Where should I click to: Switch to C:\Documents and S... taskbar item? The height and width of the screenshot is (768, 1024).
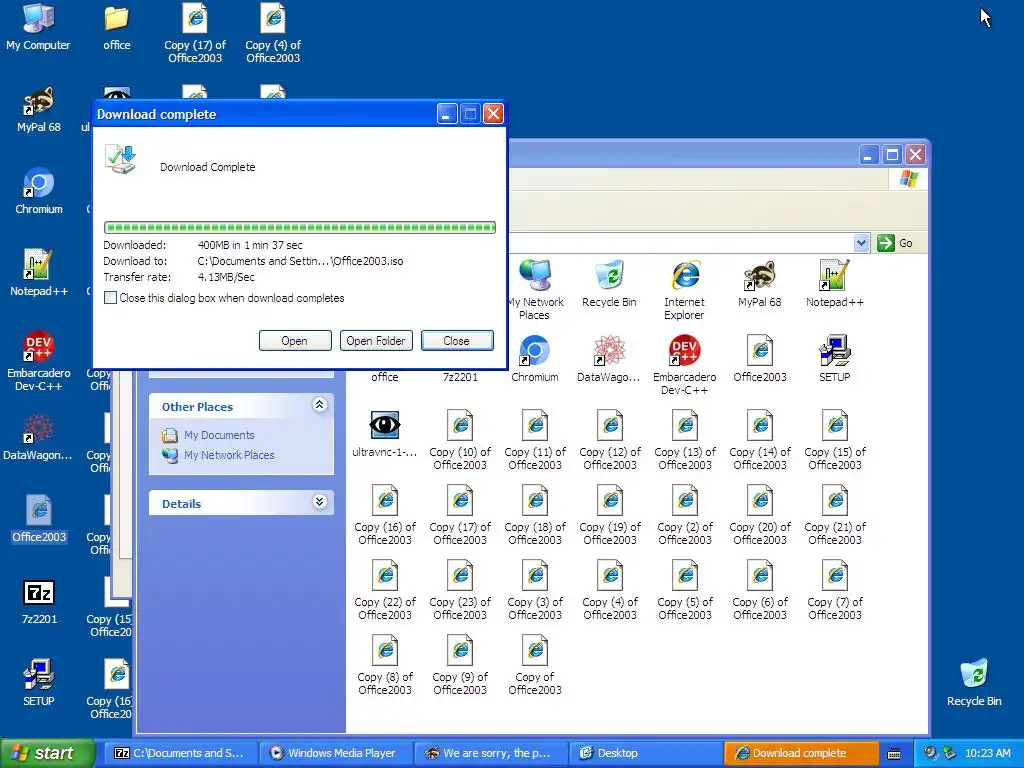click(181, 753)
